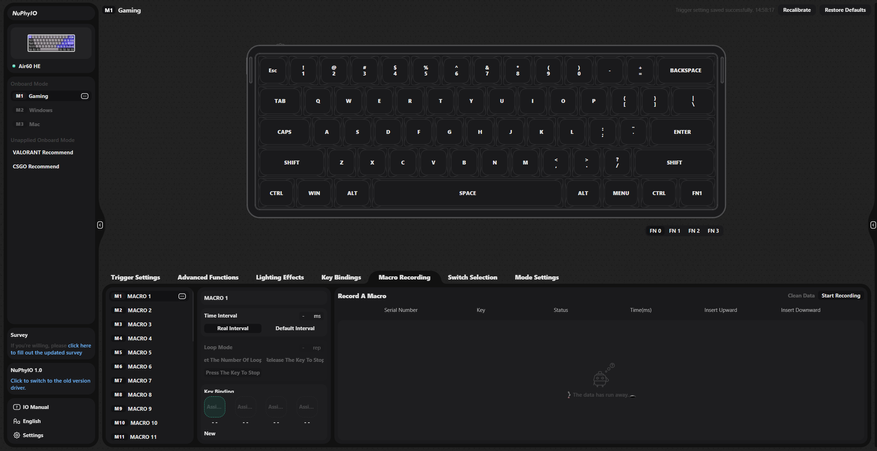This screenshot has width=877, height=451.
Task: Click the English language icon
Action: (x=17, y=421)
